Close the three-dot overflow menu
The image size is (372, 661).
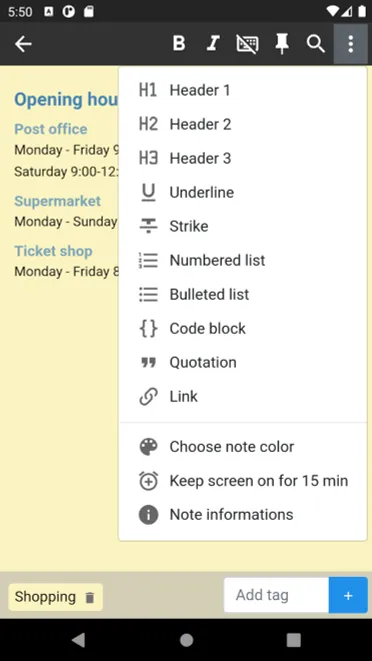[x=350, y=44]
